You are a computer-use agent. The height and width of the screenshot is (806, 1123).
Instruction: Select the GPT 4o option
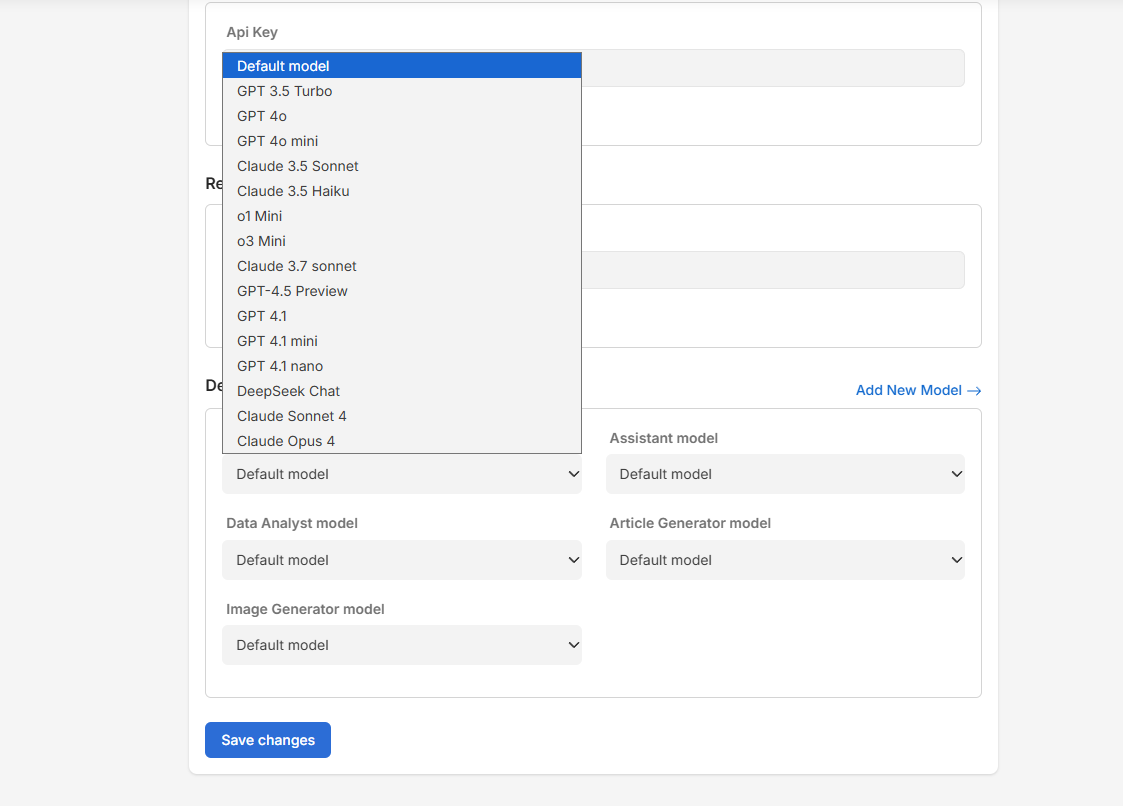pos(402,116)
